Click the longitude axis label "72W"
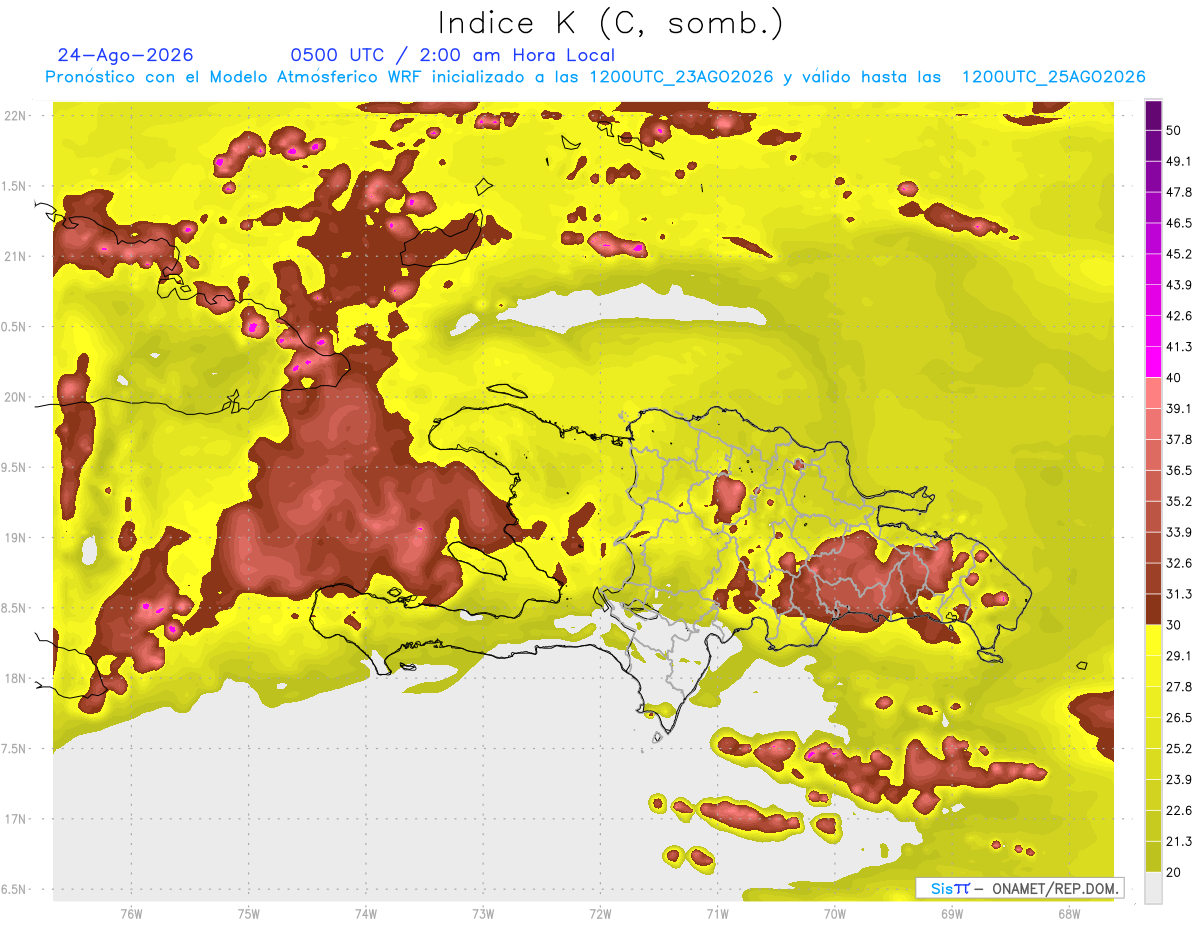The width and height of the screenshot is (1200, 927). [600, 914]
